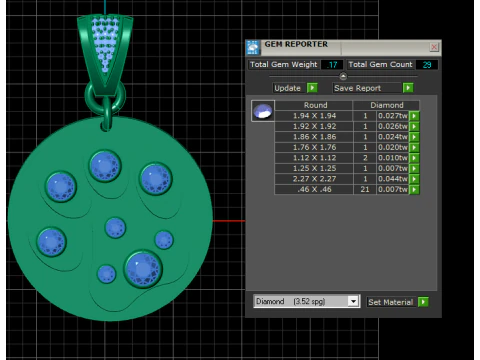Click the Diamond column header
The width and height of the screenshot is (480, 360).
coord(386,105)
